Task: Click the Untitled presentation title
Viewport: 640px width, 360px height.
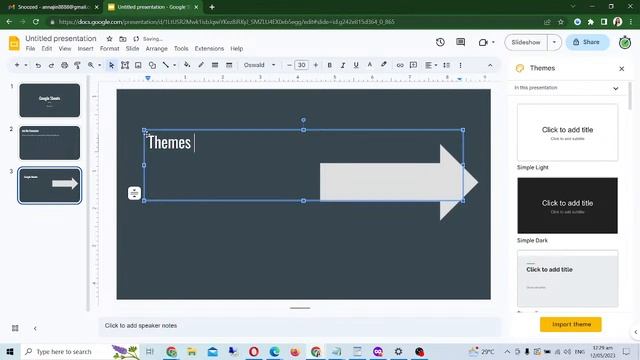Action: [61, 38]
